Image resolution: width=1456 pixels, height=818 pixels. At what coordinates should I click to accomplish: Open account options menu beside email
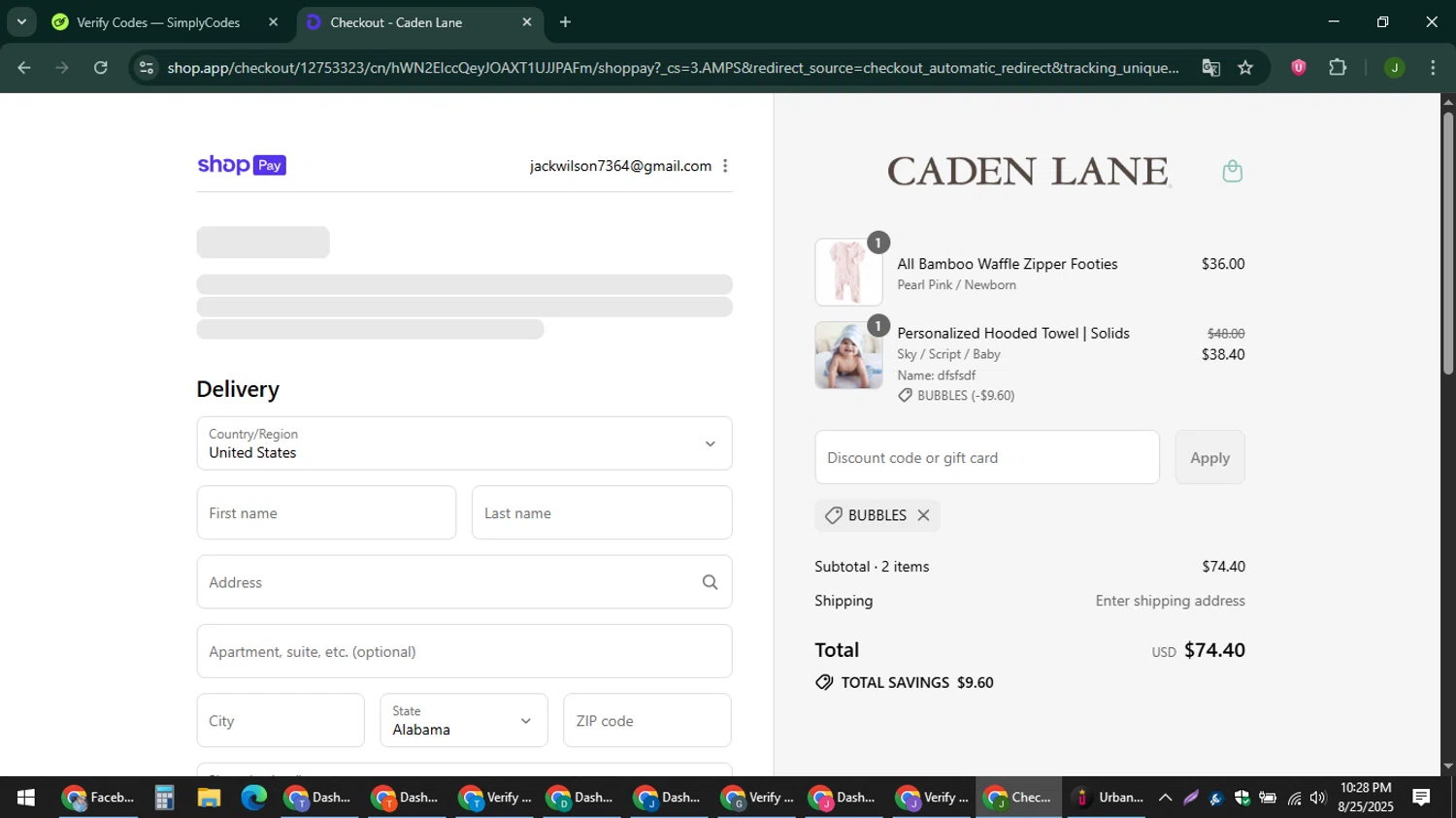(x=725, y=166)
